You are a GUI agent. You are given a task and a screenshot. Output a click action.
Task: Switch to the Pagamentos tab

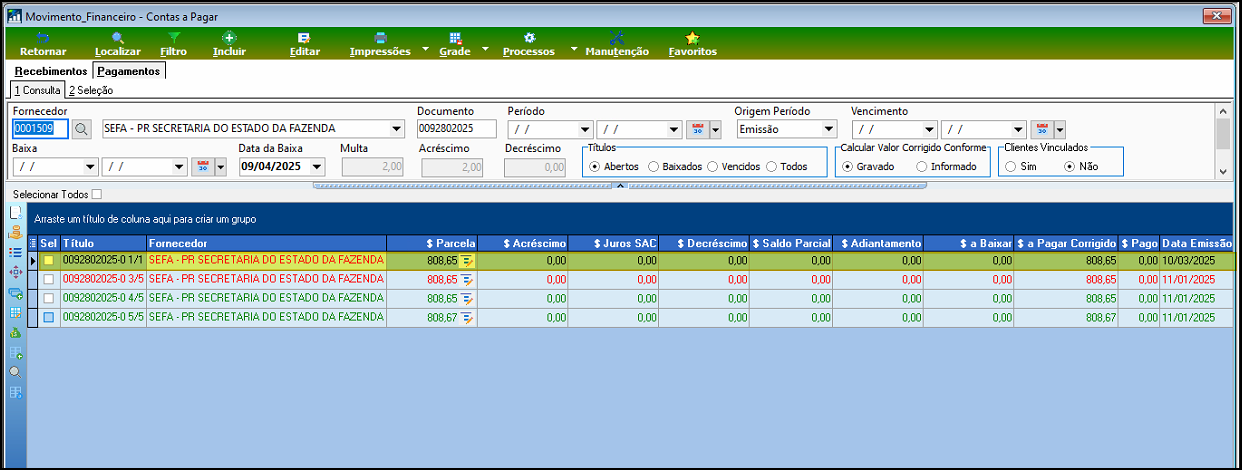[128, 71]
